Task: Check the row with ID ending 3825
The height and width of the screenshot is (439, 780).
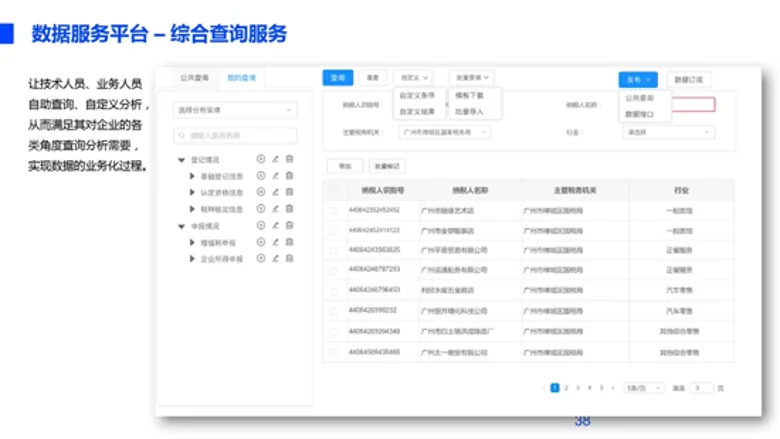Action: click(333, 250)
